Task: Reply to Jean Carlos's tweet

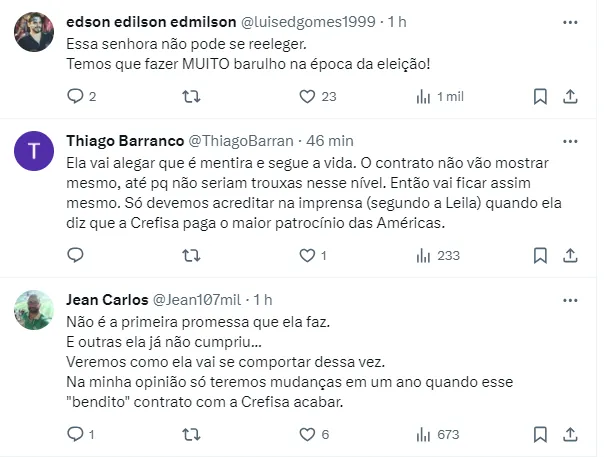Action: tap(76, 434)
